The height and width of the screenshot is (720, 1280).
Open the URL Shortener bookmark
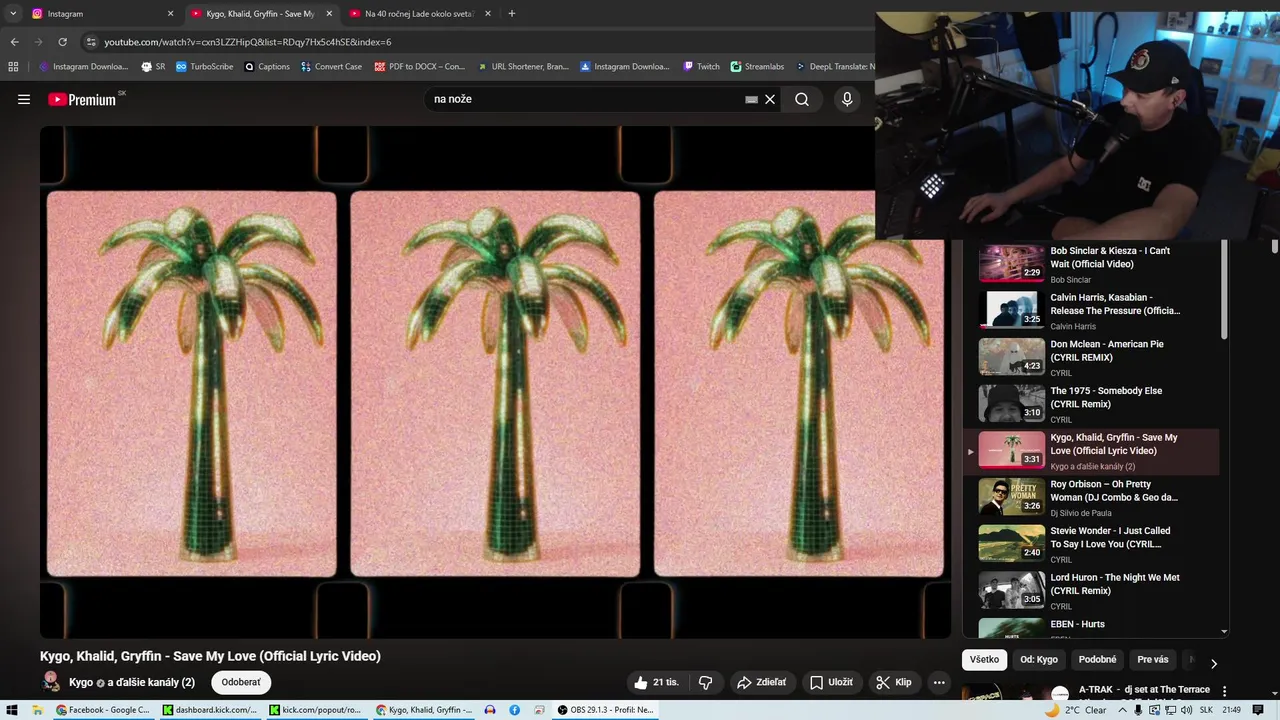[x=523, y=67]
